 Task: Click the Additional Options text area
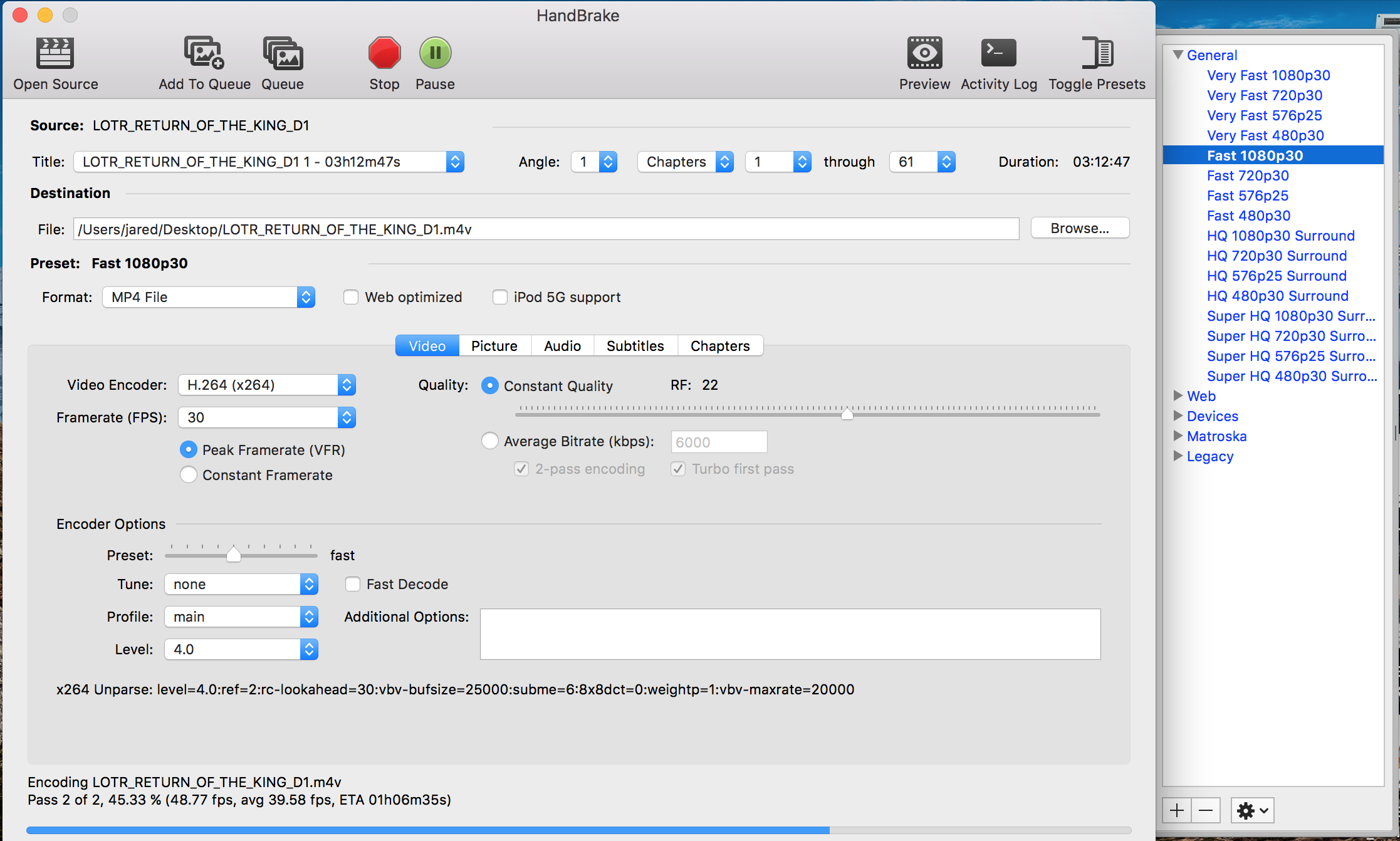(x=790, y=634)
